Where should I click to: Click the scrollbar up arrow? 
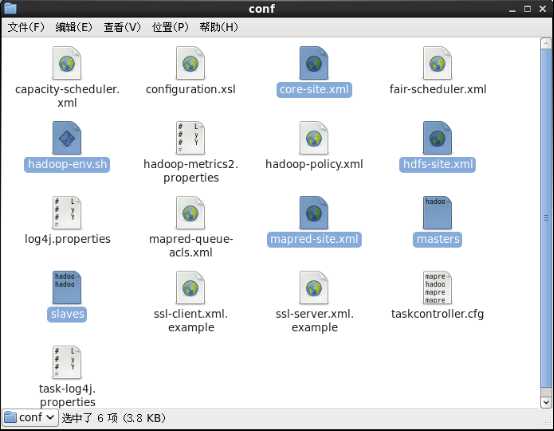546,43
